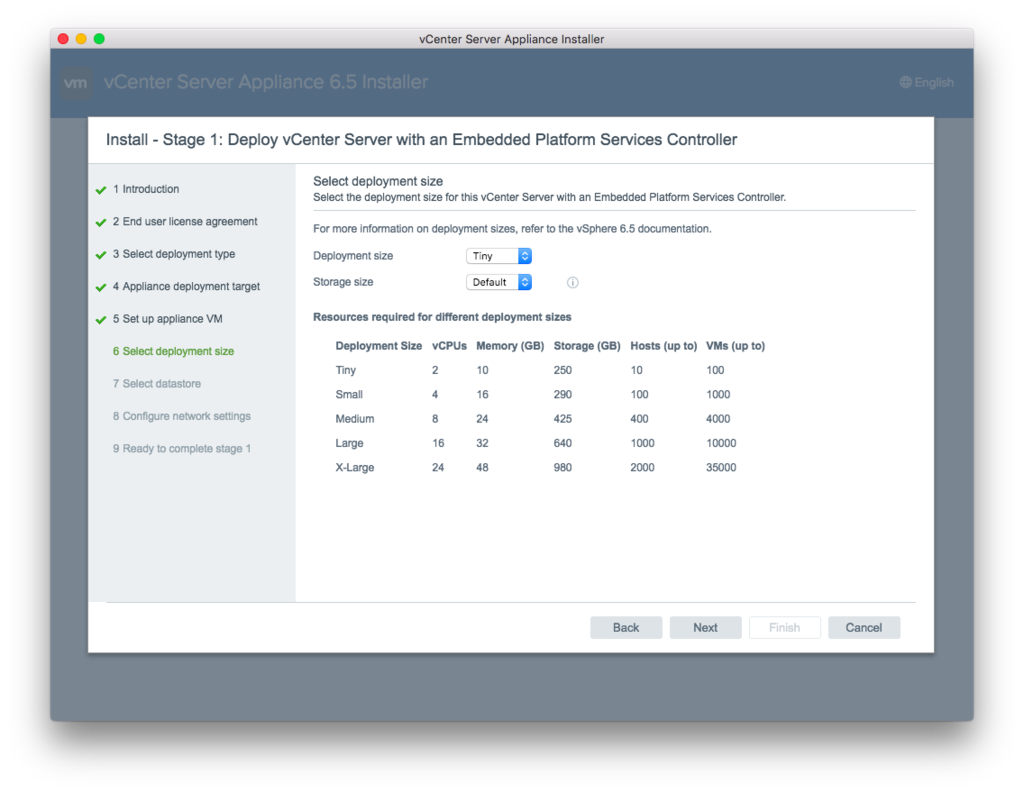Click storage value 290 for Small
This screenshot has width=1024, height=793.
(x=562, y=395)
